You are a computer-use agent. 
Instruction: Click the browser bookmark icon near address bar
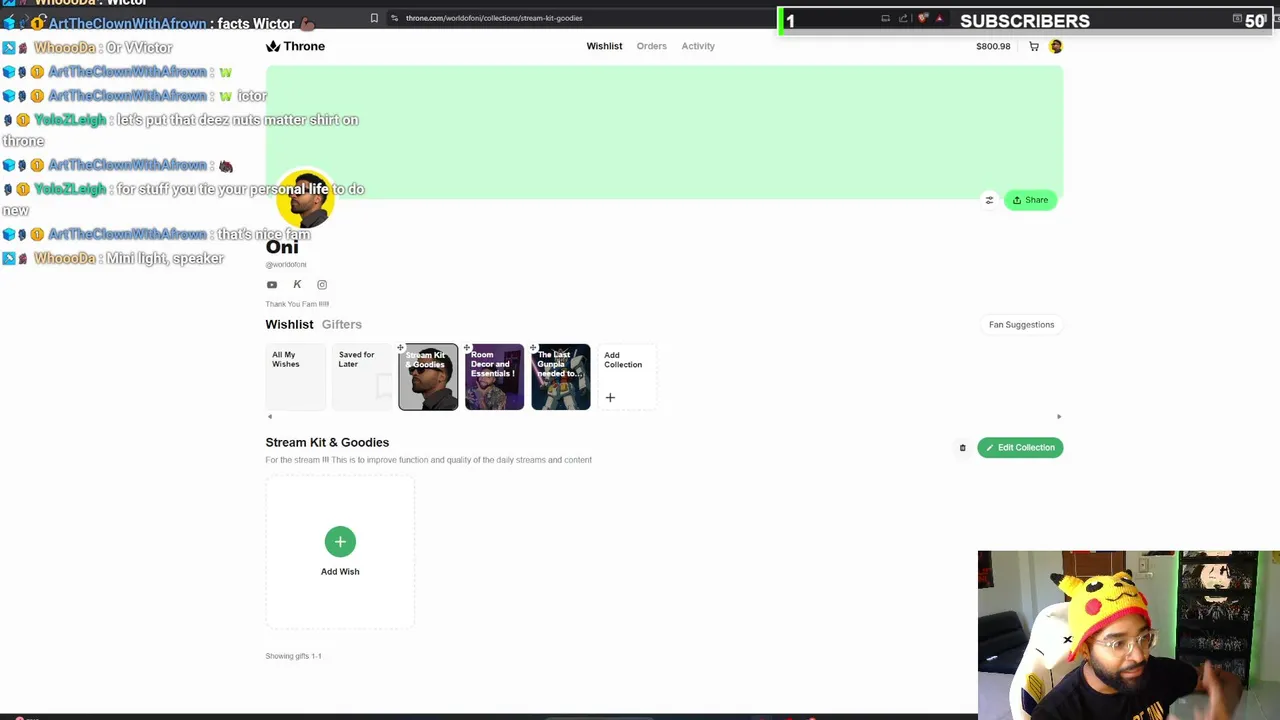[374, 18]
